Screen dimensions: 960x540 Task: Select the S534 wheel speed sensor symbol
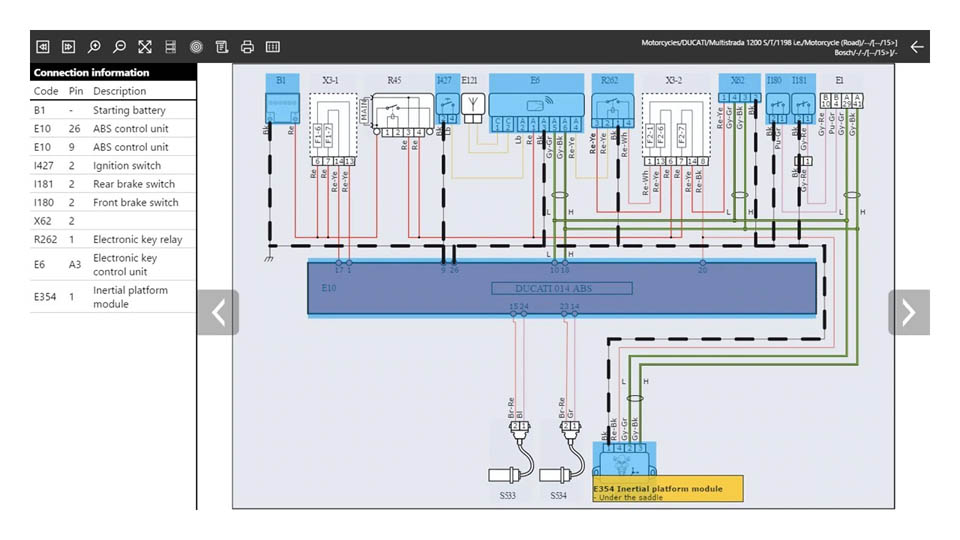564,454
